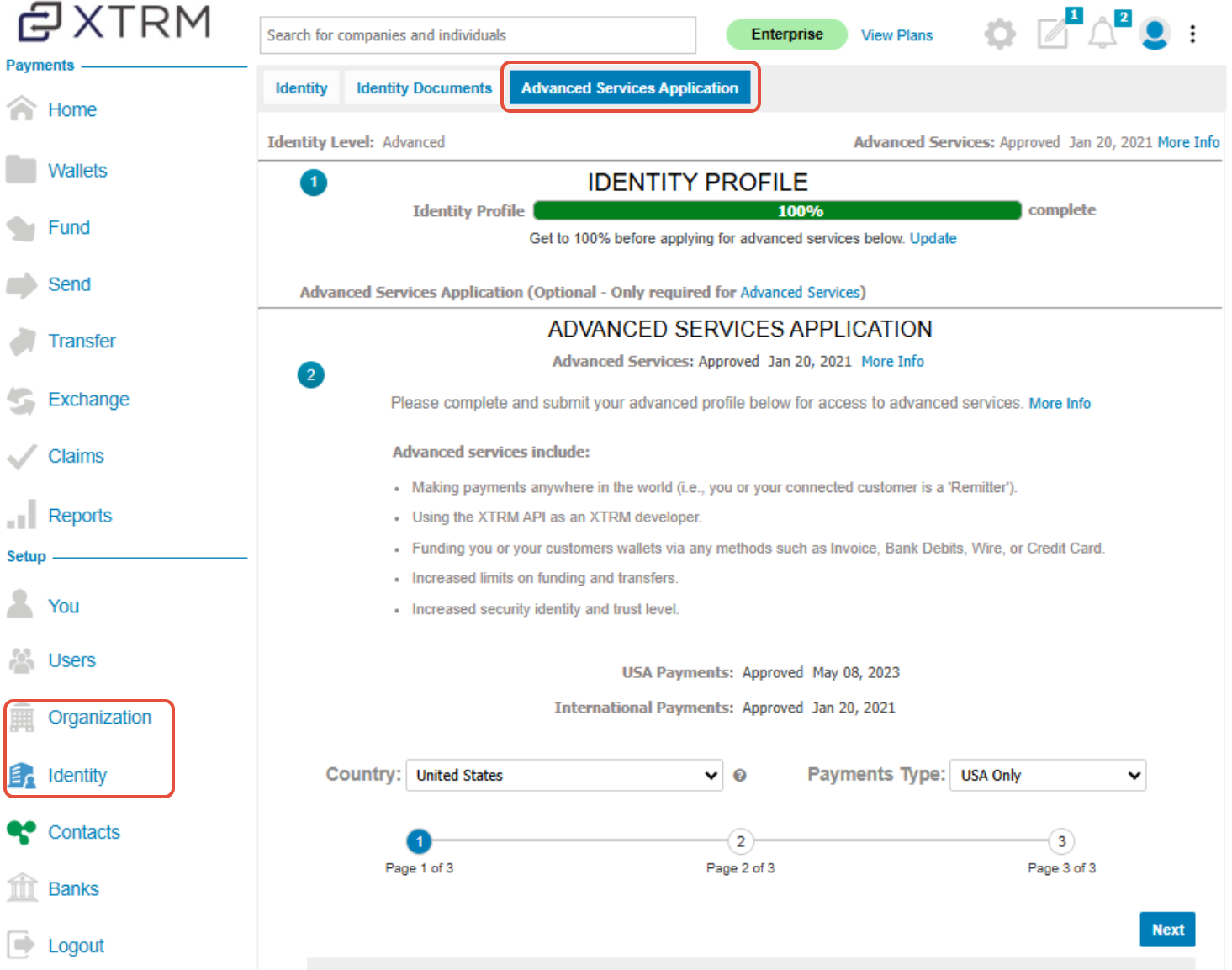Open the three-dot more options menu
Viewport: 1232px width, 970px height.
pyautogui.click(x=1192, y=34)
